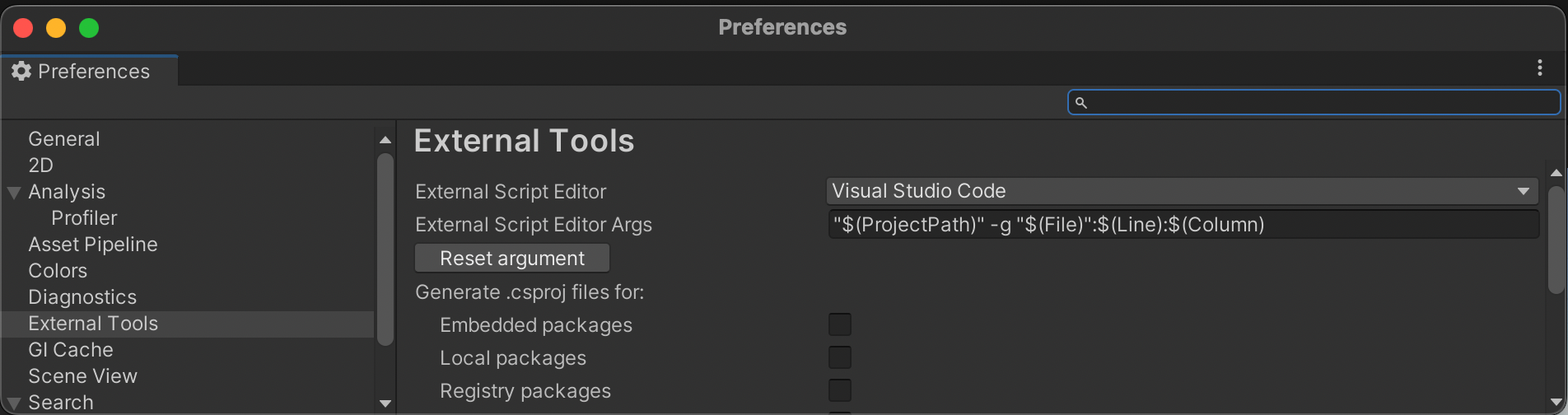Collapse the Analysis tree section
Screen dimensions: 1568x415
[x=14, y=193]
